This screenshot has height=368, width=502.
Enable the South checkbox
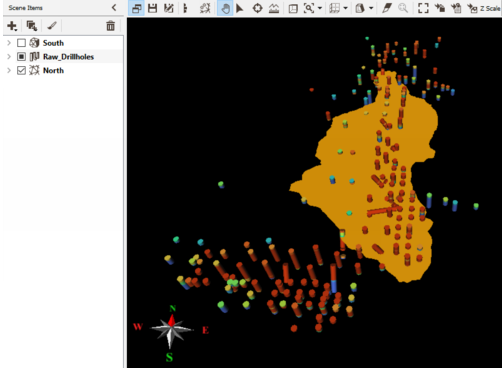click(x=21, y=43)
